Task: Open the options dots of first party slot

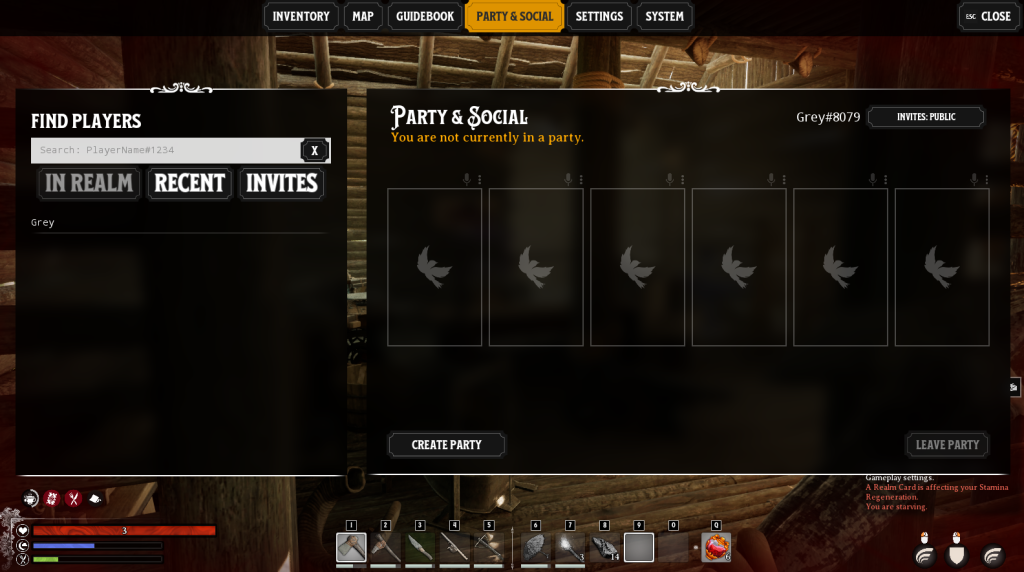Action: pyautogui.click(x=479, y=180)
